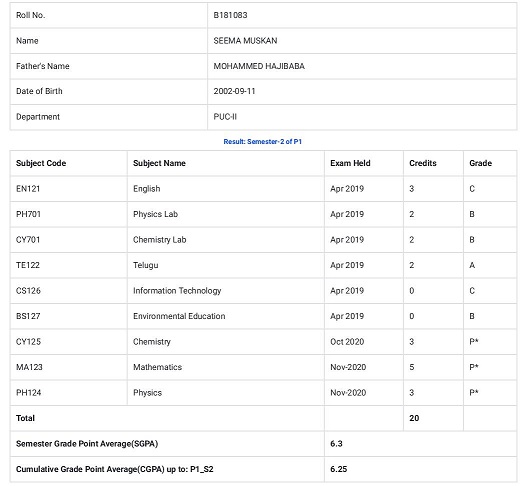Select the Chemistry Lab row name
The width and height of the screenshot is (526, 486).
click(159, 239)
